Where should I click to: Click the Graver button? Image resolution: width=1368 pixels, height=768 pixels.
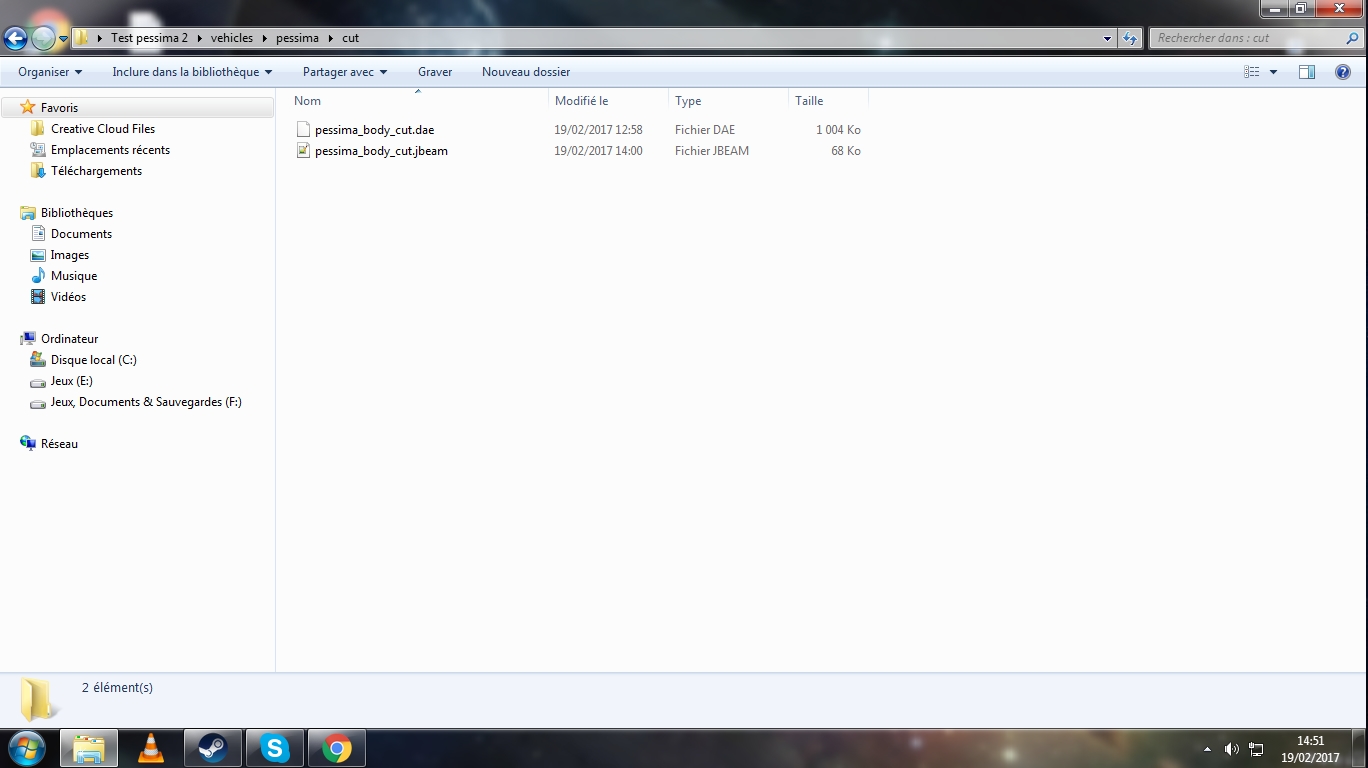pos(435,72)
